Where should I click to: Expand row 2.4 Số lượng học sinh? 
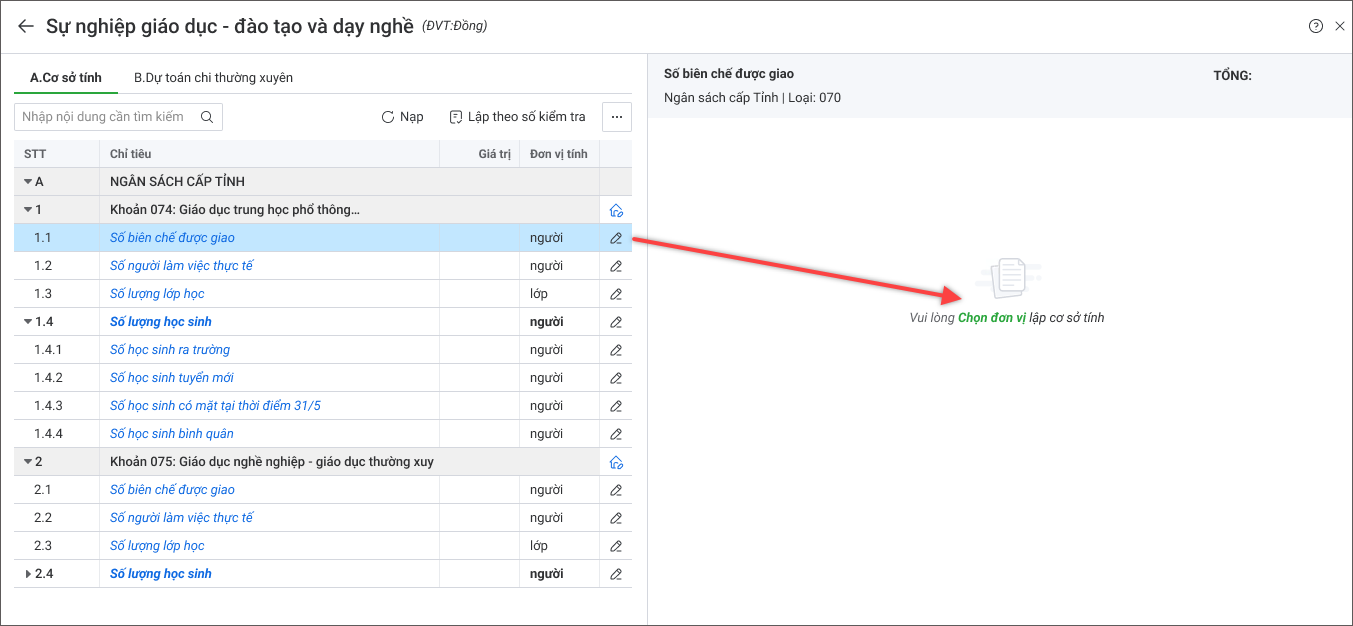pyautogui.click(x=28, y=574)
